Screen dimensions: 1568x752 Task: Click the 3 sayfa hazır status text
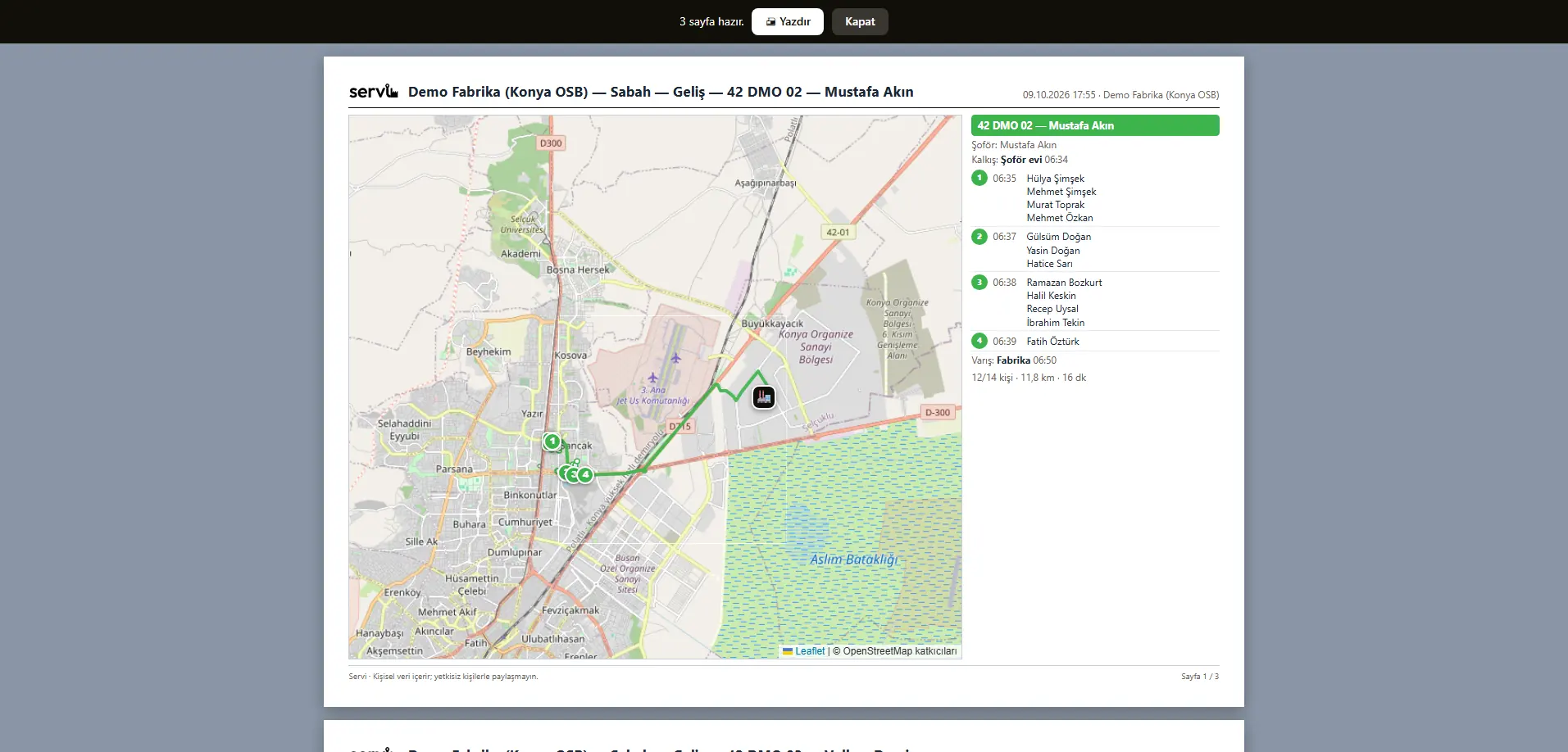[x=711, y=21]
